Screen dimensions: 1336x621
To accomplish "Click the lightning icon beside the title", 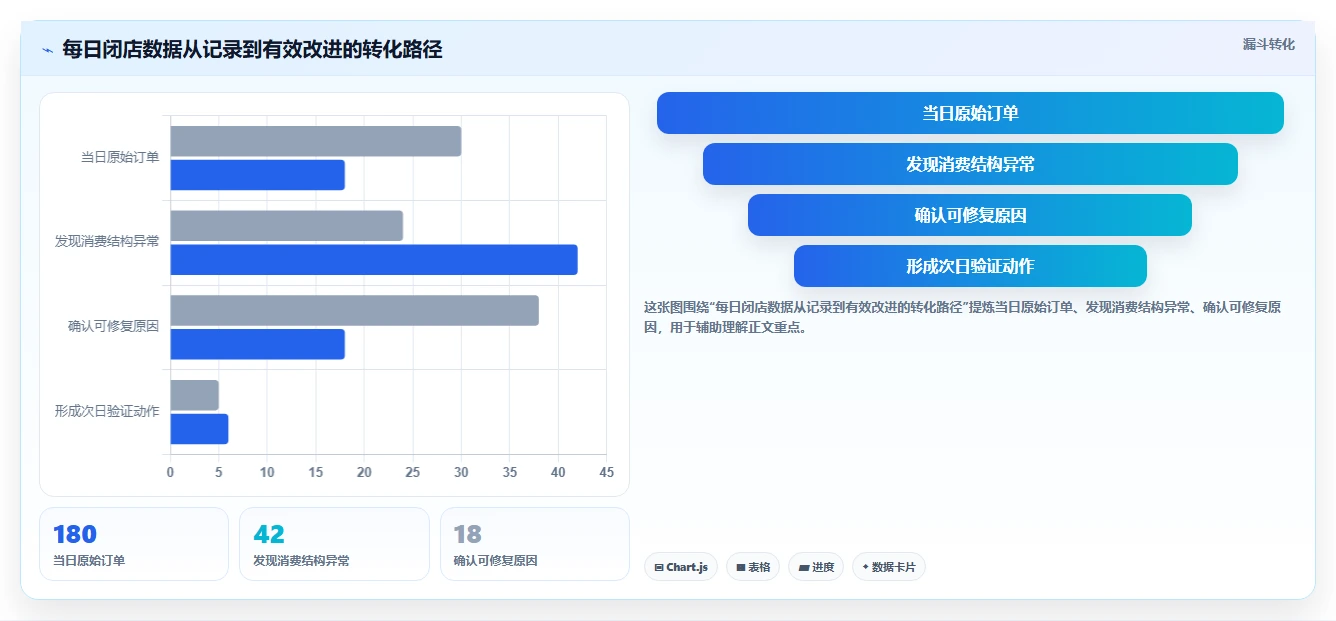I will (x=47, y=50).
